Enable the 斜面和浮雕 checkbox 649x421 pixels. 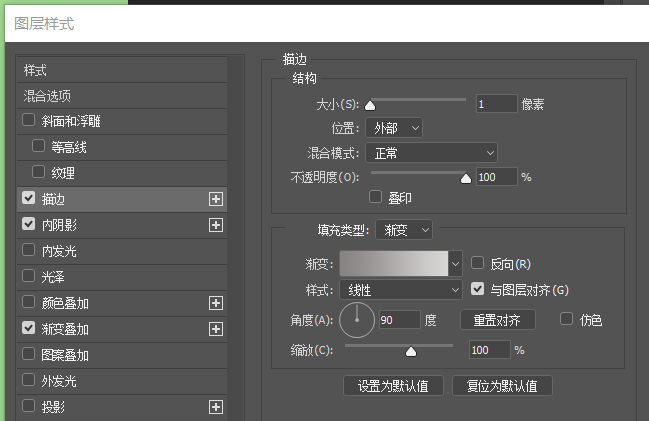coord(29,120)
